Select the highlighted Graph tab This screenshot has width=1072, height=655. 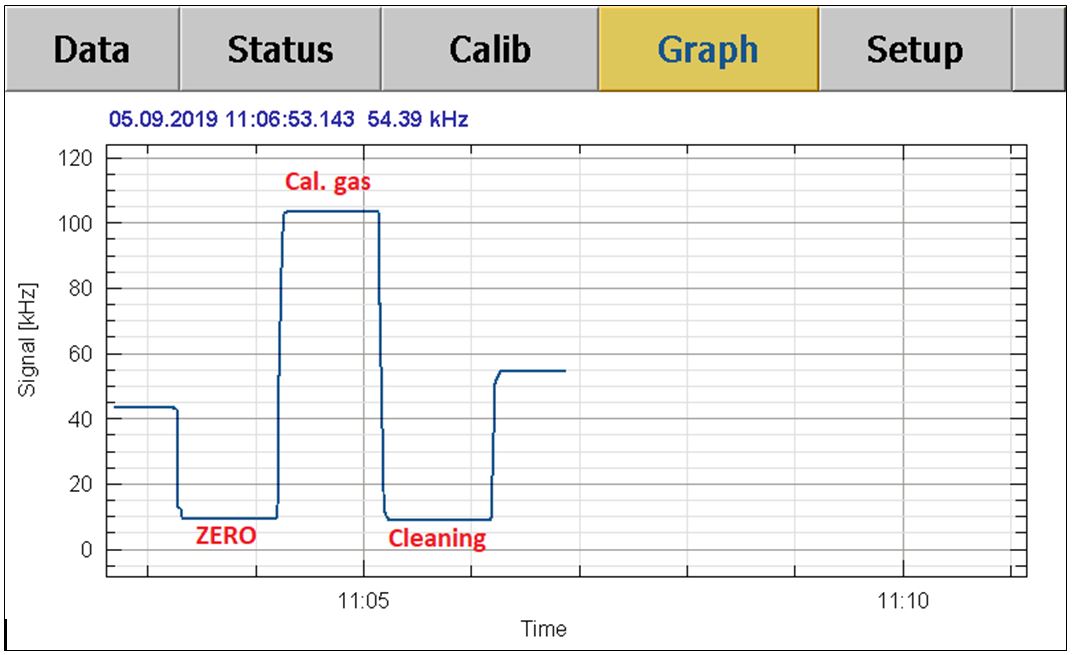pos(708,50)
